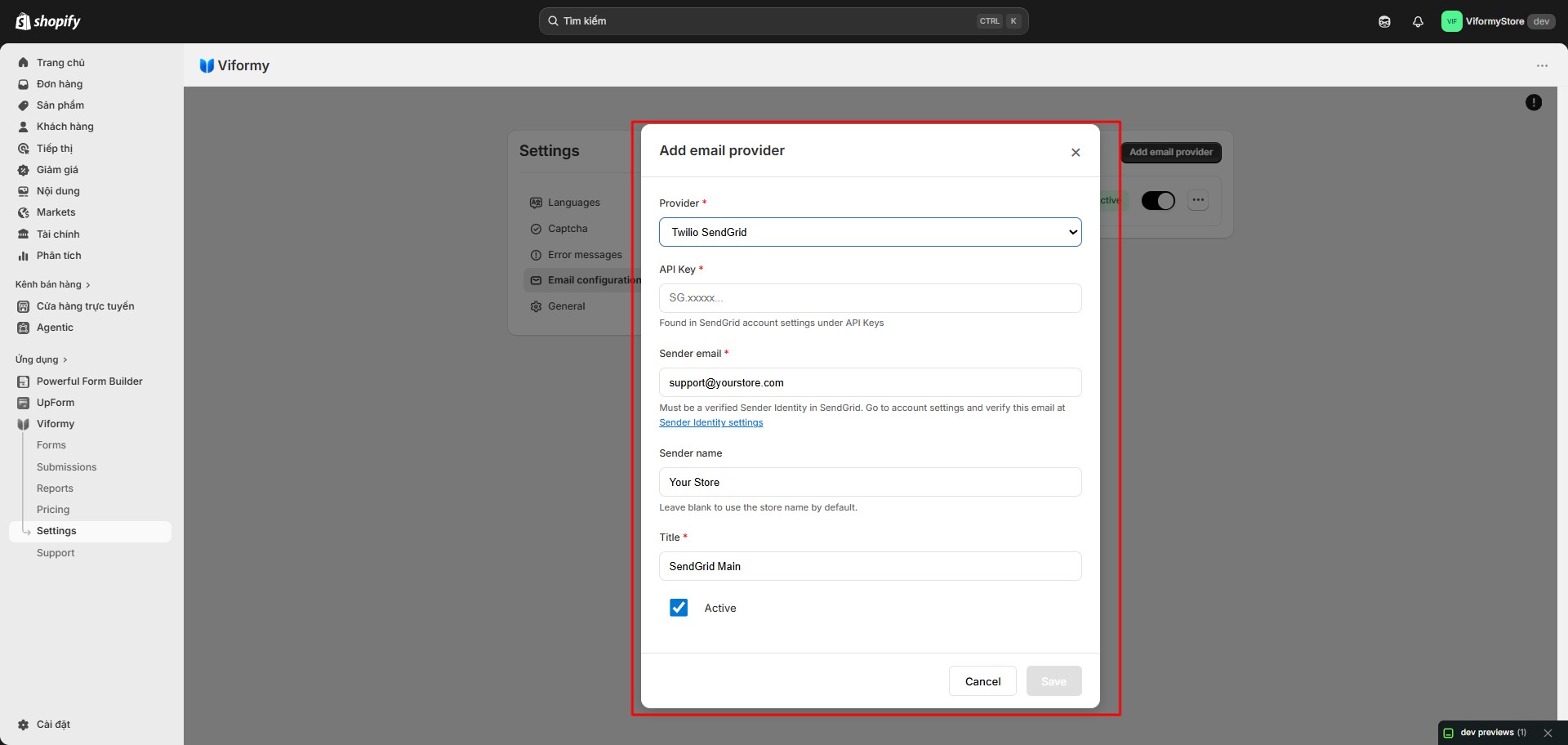
Task: Click the Cancel button
Action: [982, 681]
